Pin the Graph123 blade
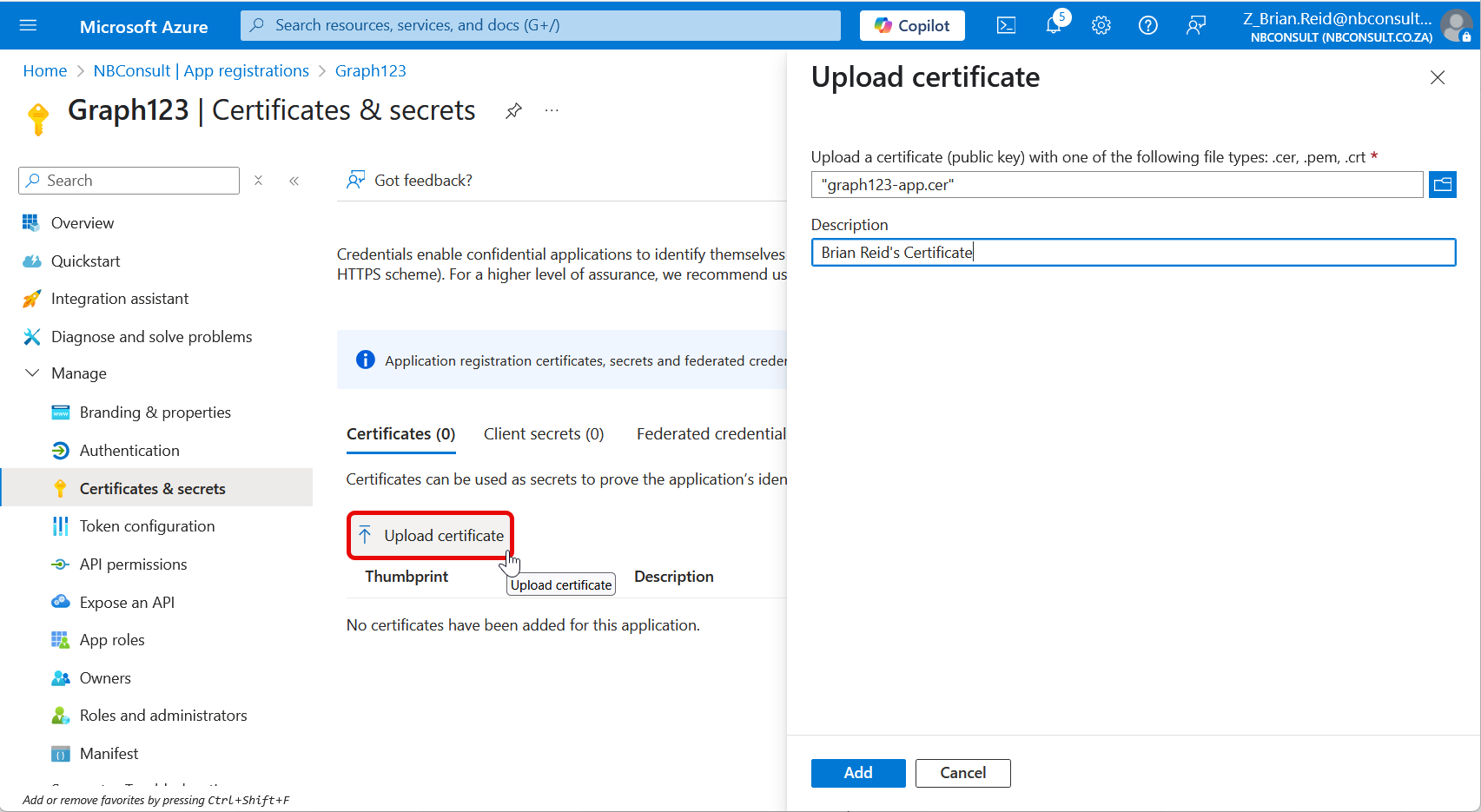This screenshot has width=1481, height=812. click(x=513, y=110)
